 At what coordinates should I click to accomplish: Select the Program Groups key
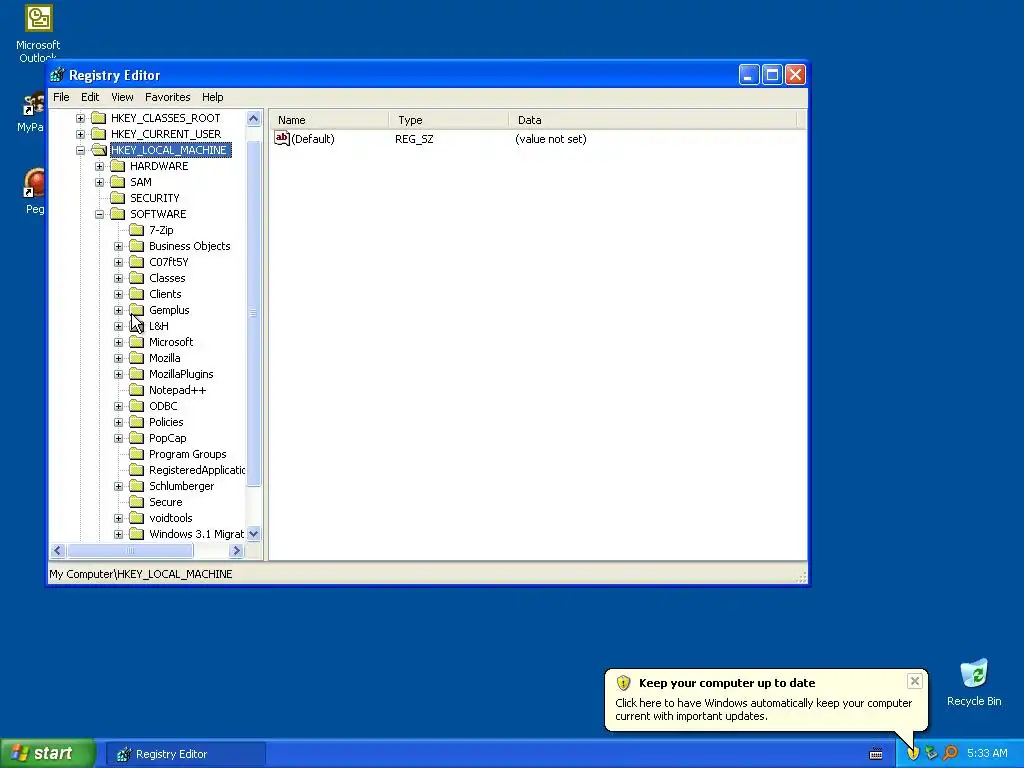point(187,454)
